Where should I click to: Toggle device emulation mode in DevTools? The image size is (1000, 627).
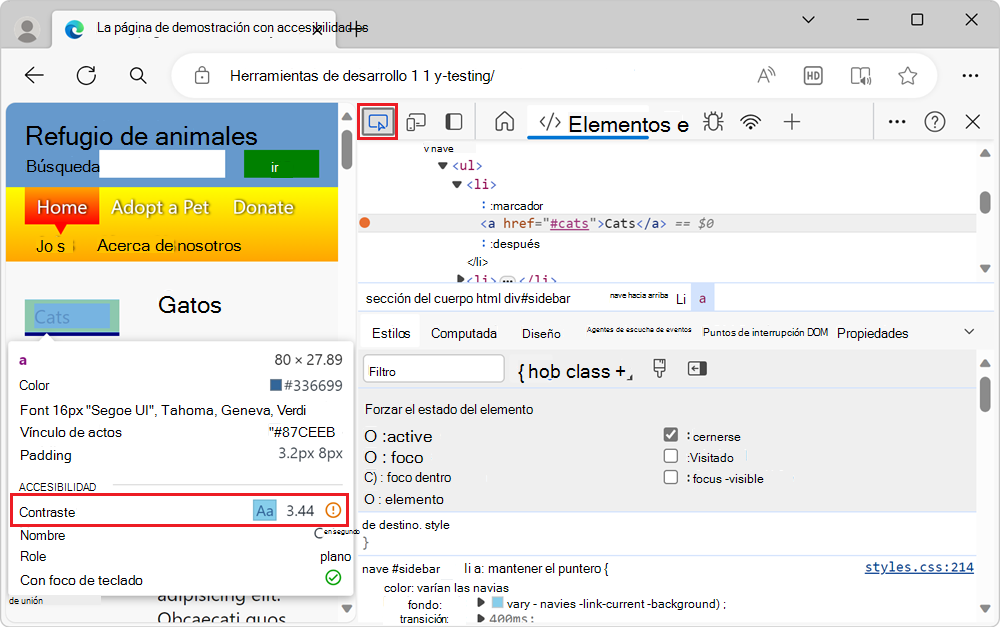coord(416,121)
